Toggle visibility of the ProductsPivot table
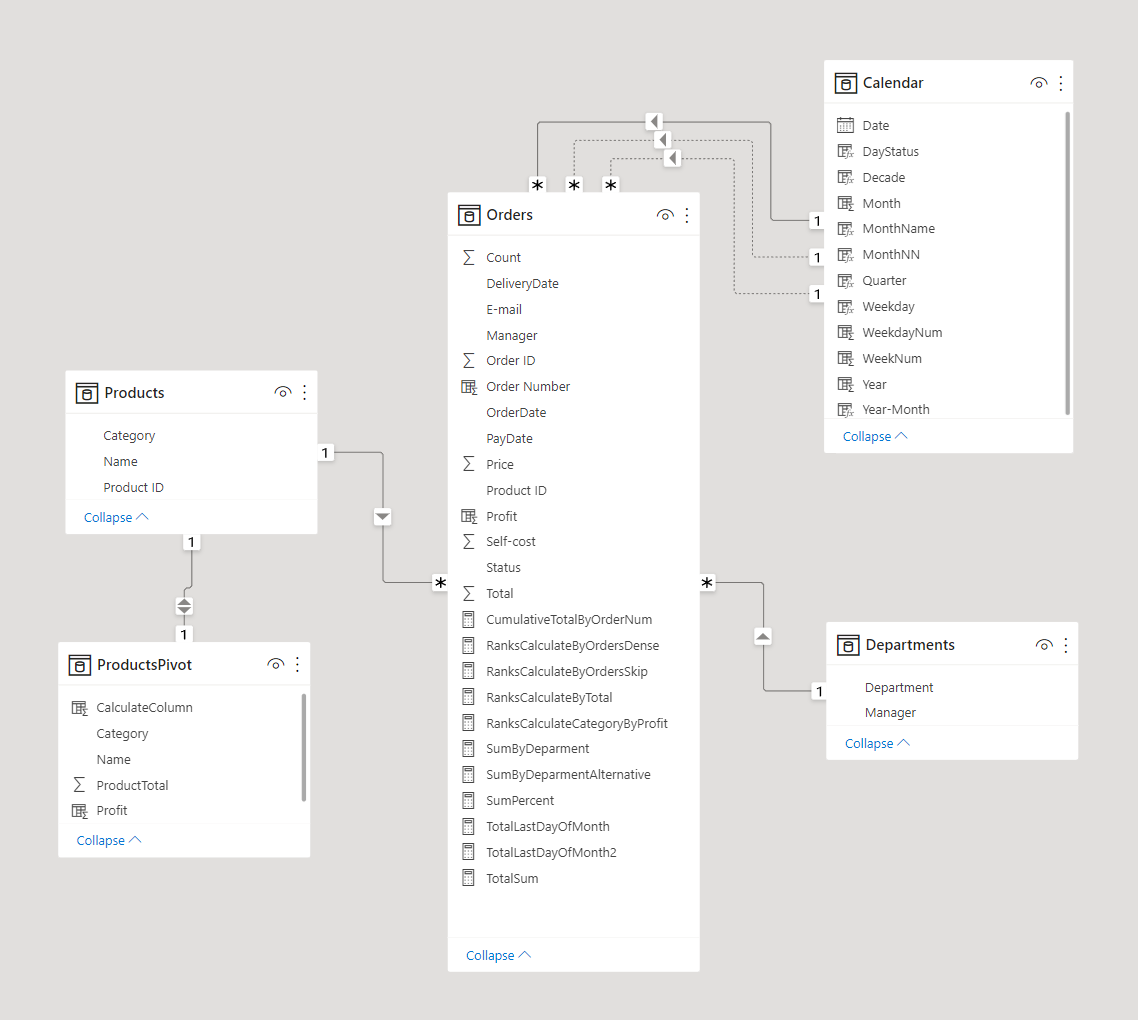This screenshot has width=1138, height=1020. point(276,664)
